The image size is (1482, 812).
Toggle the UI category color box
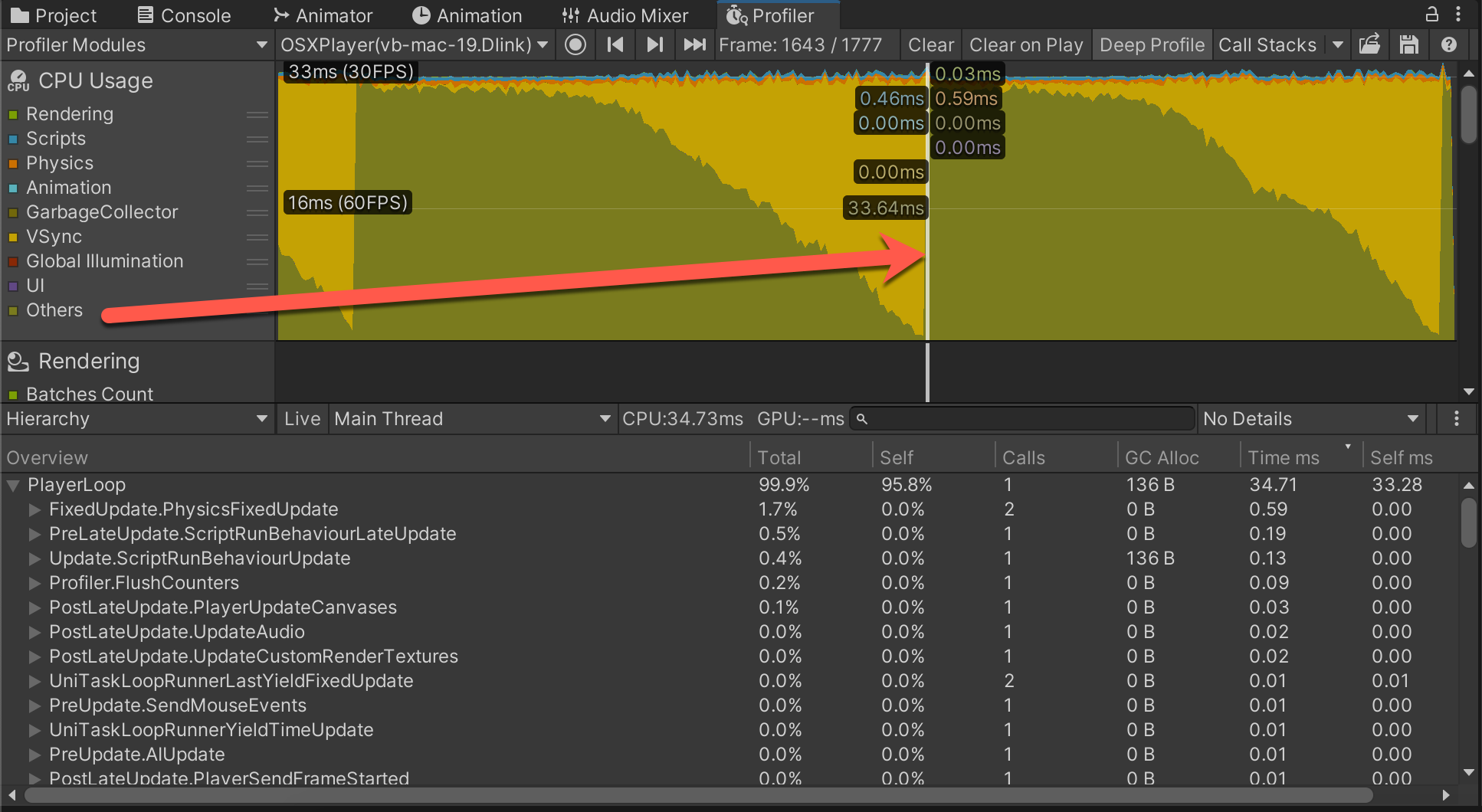click(13, 286)
